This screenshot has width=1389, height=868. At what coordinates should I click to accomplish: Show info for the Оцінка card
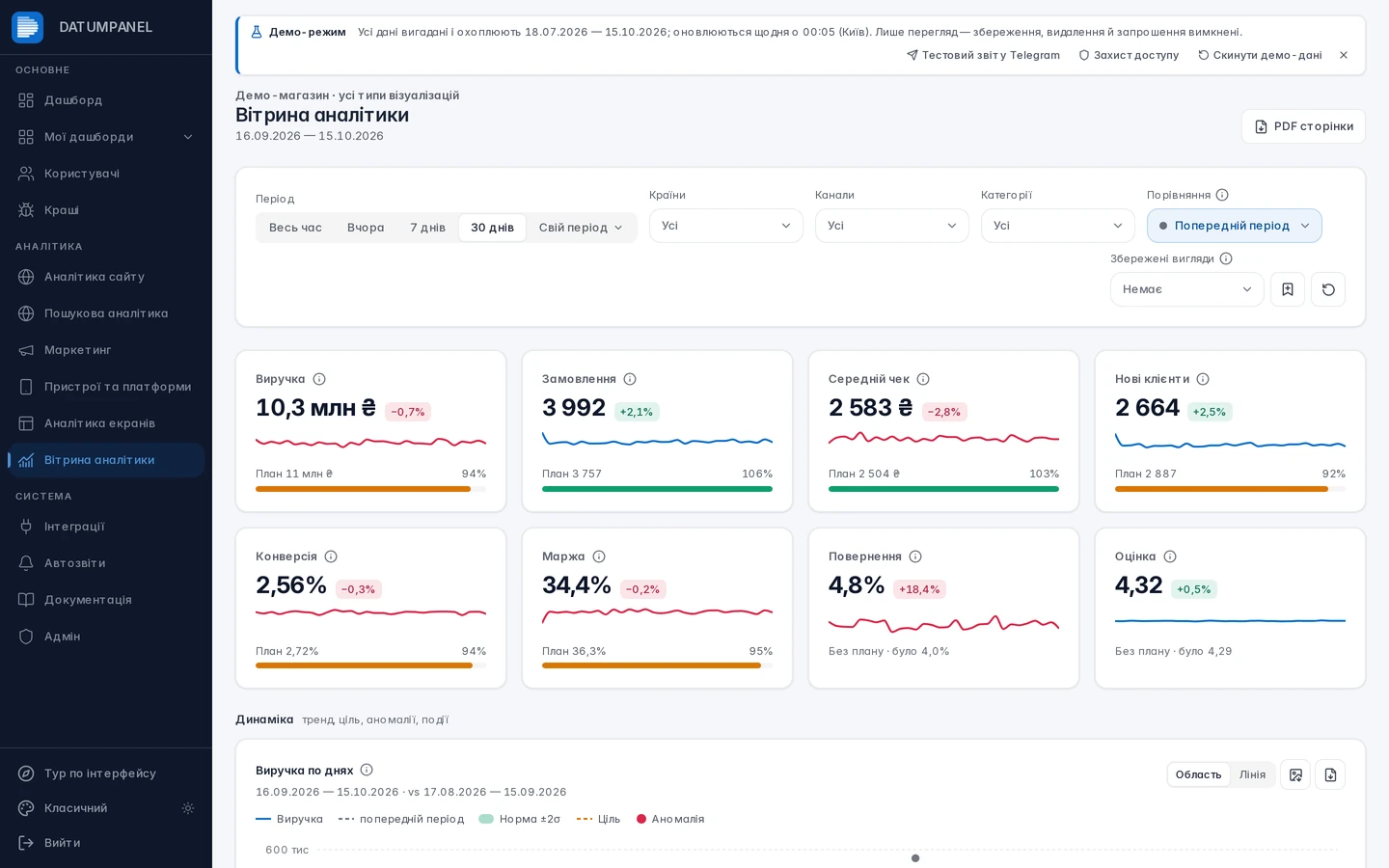tap(1170, 556)
